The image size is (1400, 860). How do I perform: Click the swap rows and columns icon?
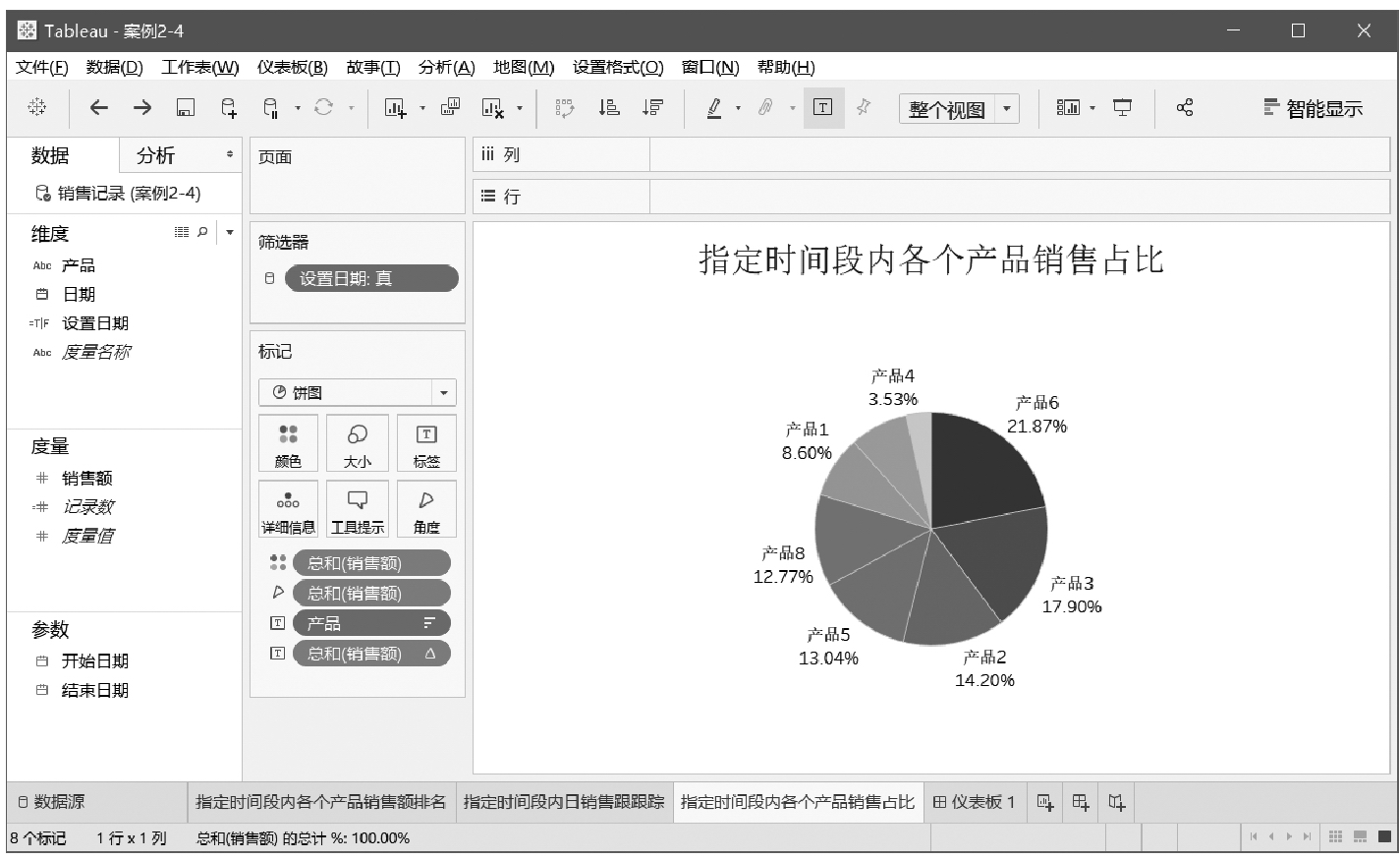click(x=565, y=108)
